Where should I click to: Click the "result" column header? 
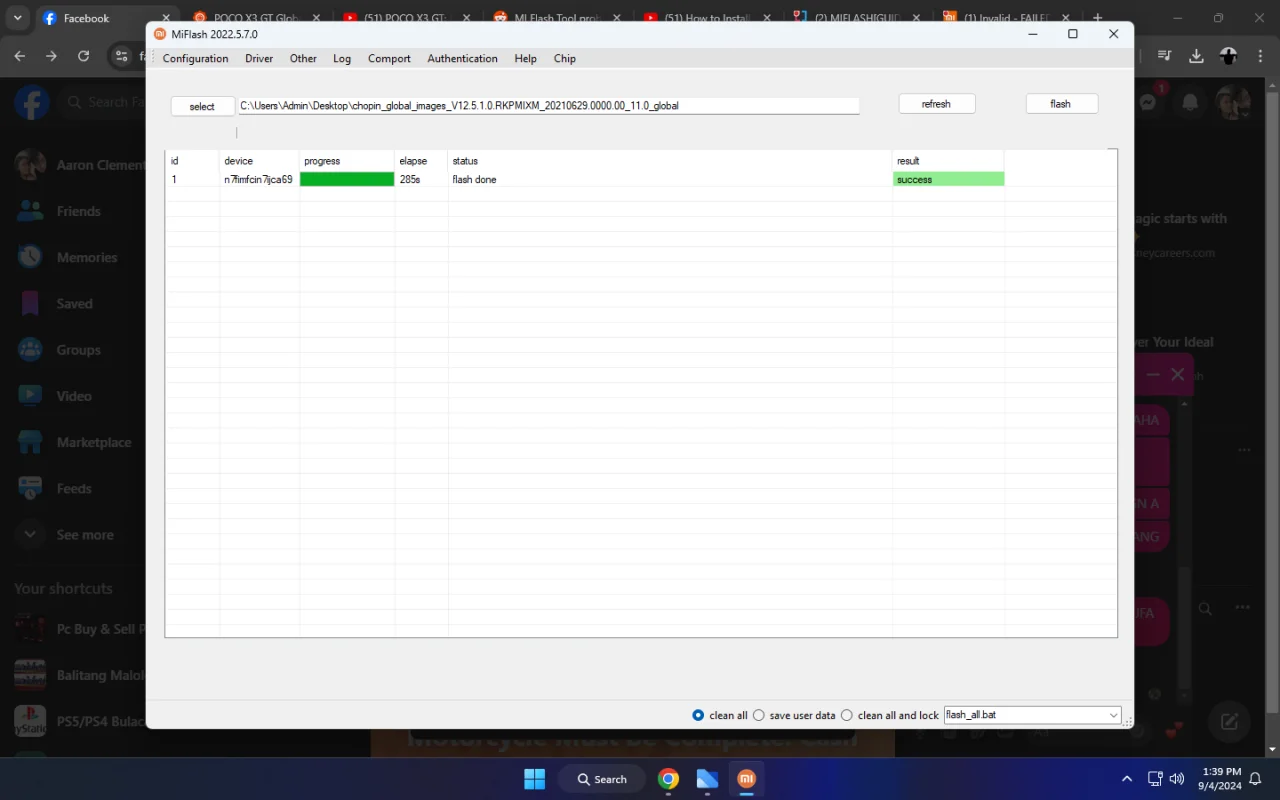(948, 160)
